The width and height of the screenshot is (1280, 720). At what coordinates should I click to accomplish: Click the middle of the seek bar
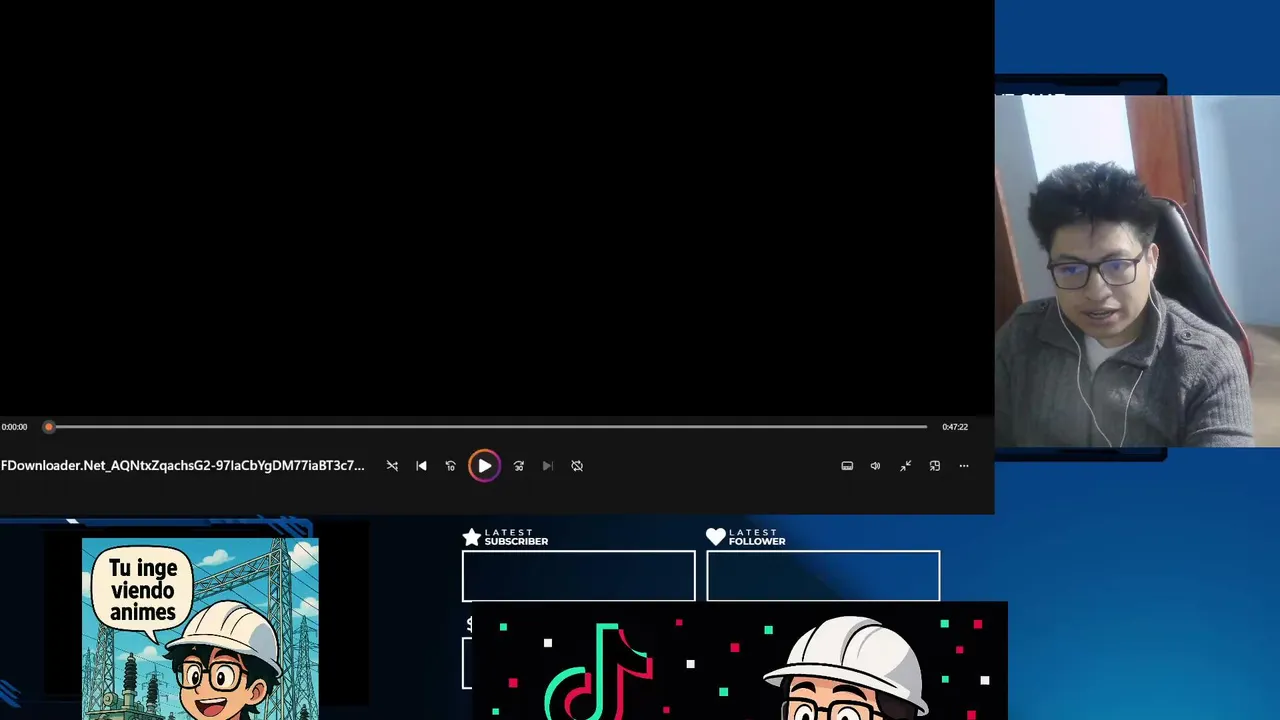click(x=488, y=427)
